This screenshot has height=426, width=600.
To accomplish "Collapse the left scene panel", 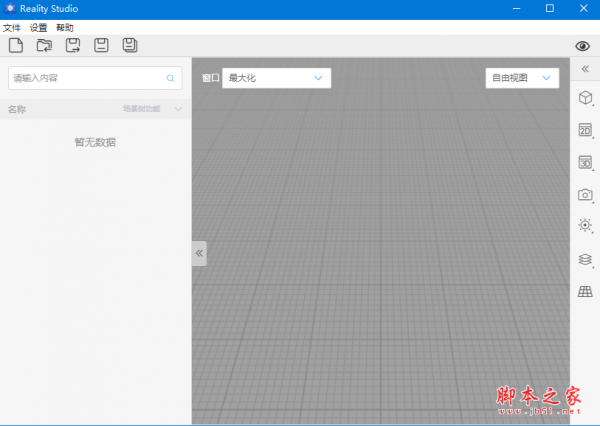I will pyautogui.click(x=199, y=253).
